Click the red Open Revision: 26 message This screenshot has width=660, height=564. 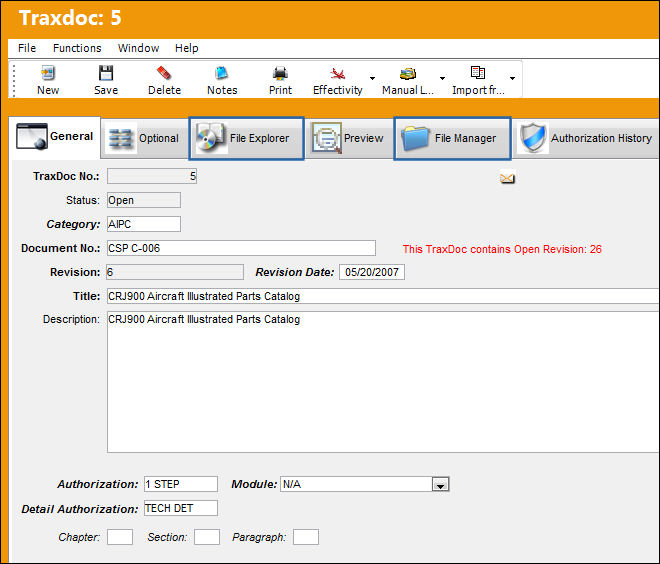click(502, 249)
